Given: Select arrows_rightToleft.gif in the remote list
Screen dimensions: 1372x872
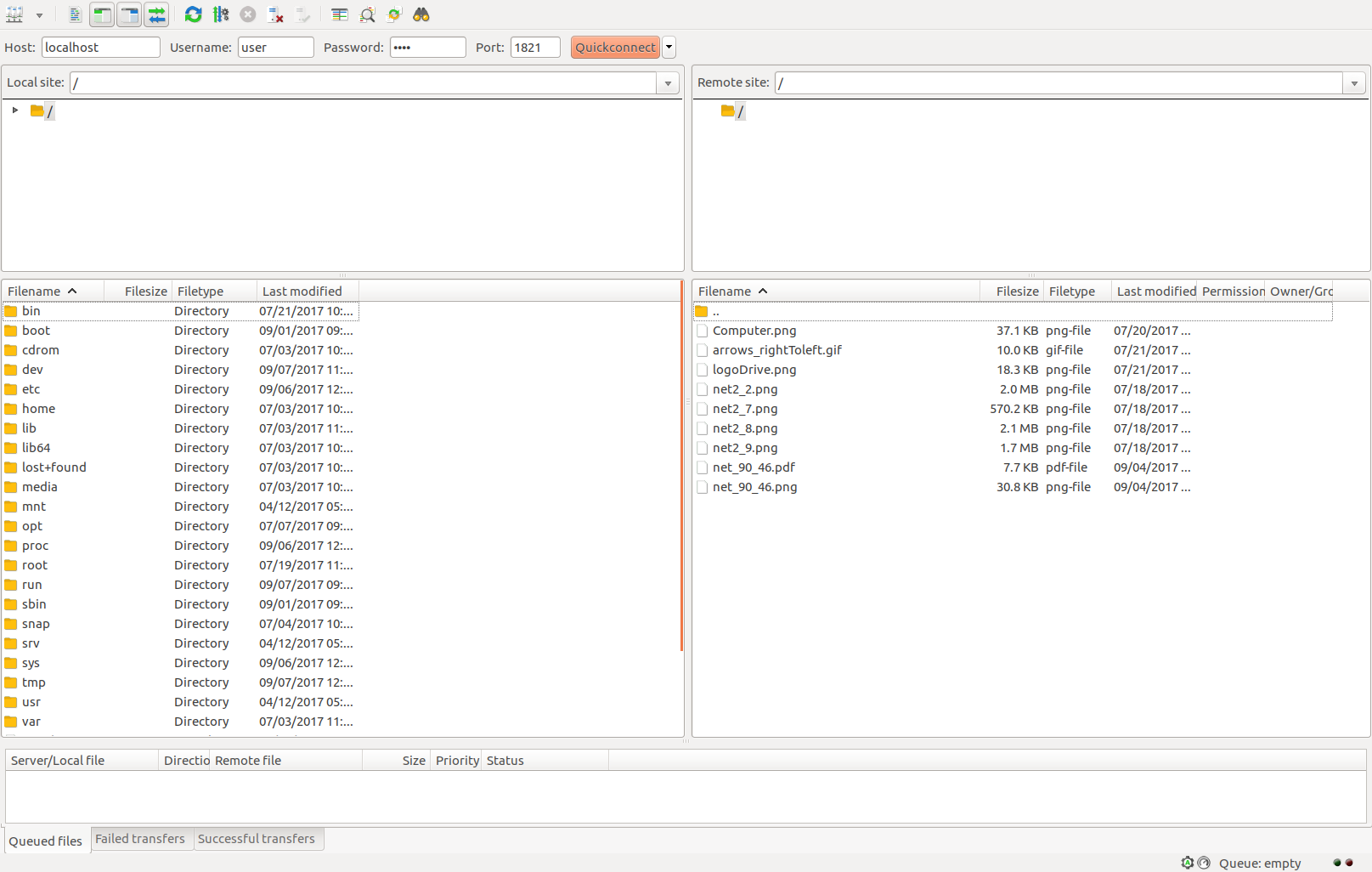Looking at the screenshot, I should coord(1013,350).
